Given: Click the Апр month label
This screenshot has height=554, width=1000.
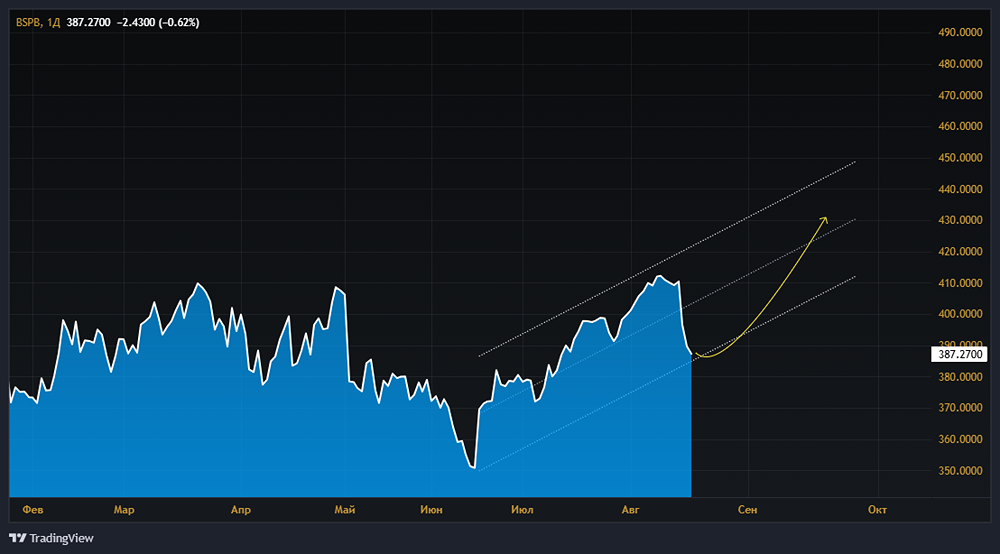Looking at the screenshot, I should [x=240, y=510].
